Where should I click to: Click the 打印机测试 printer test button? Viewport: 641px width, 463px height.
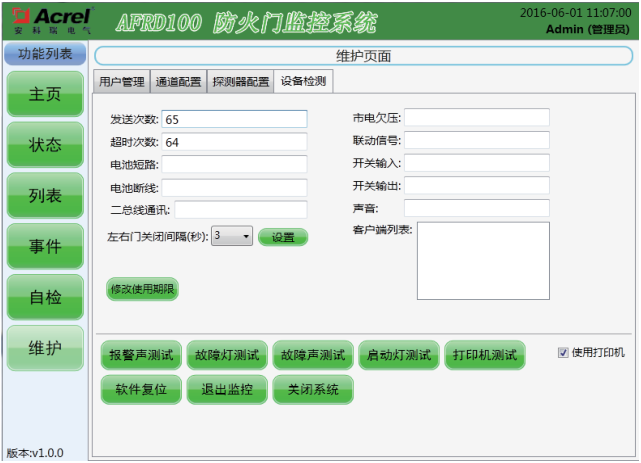pos(485,355)
